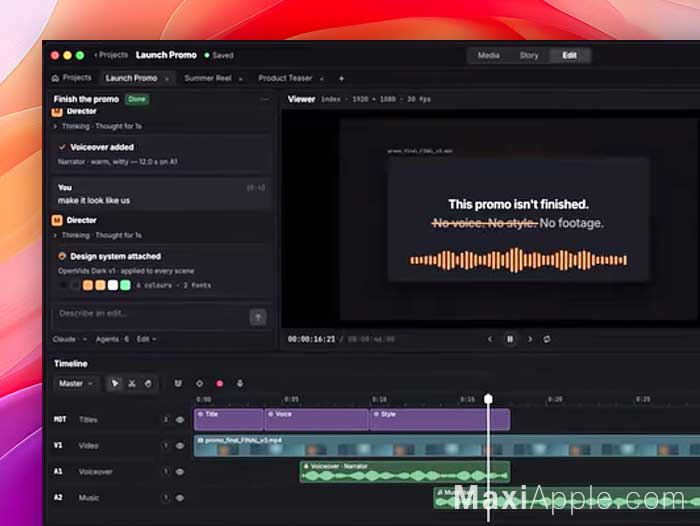Hide the Titles track with eye icon
700x526 pixels.
[180, 420]
